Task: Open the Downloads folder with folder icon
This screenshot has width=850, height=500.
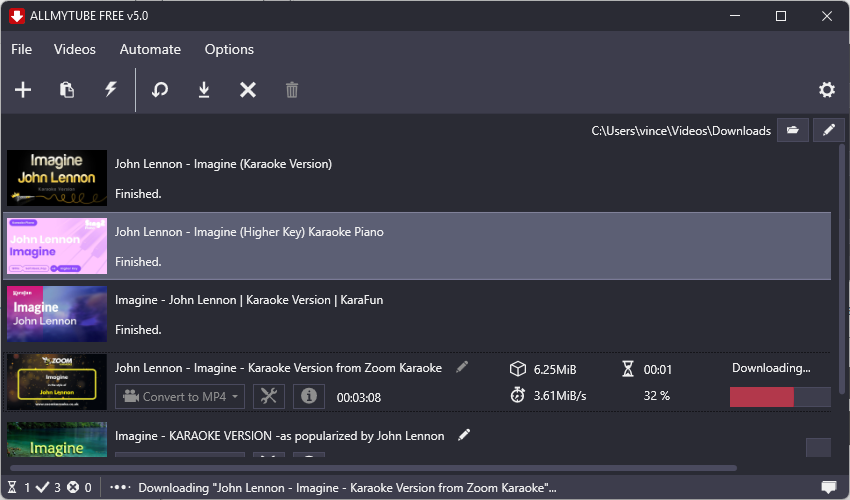Action: coord(793,130)
